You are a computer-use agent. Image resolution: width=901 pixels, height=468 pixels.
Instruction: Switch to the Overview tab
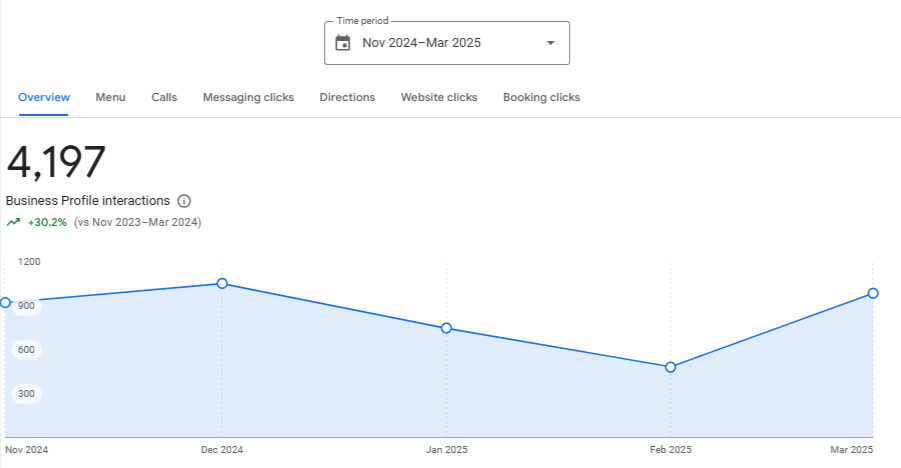click(44, 97)
